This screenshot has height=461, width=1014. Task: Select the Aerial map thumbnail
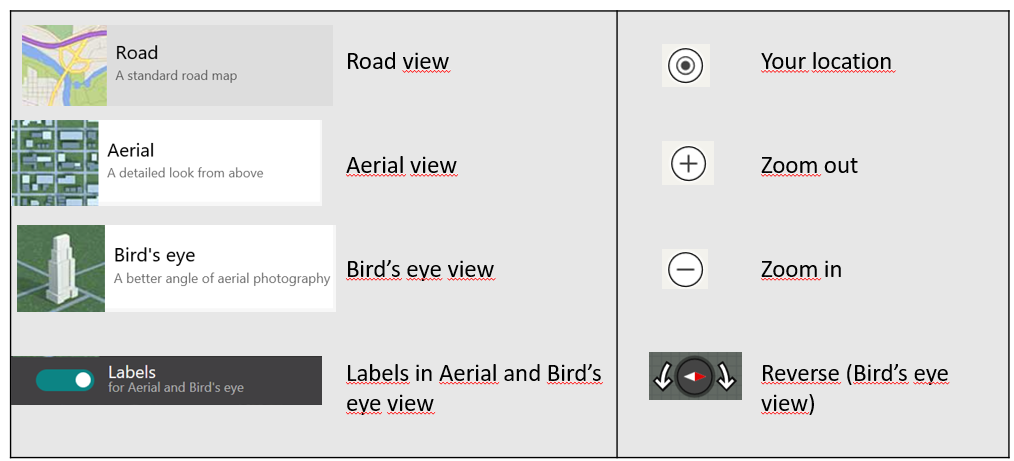(x=55, y=163)
